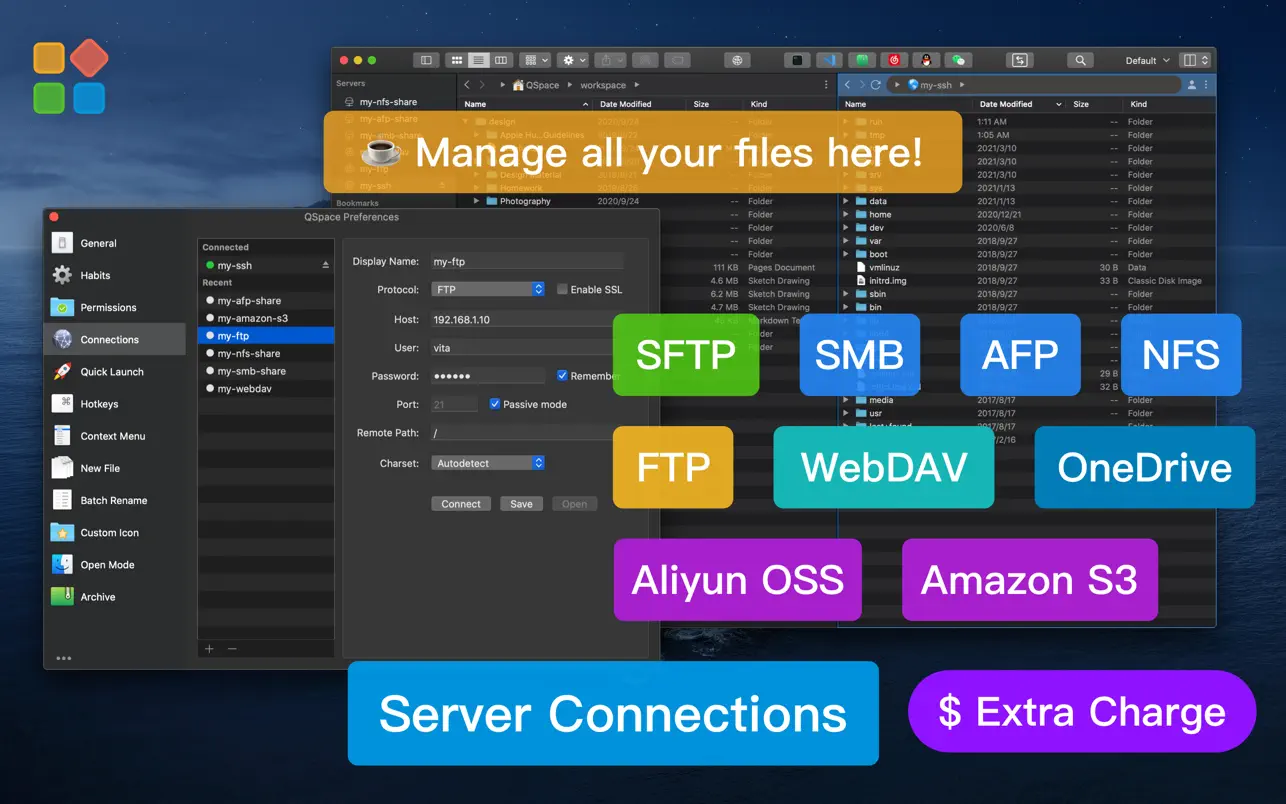Expand the data folder triangle

pyautogui.click(x=847, y=201)
